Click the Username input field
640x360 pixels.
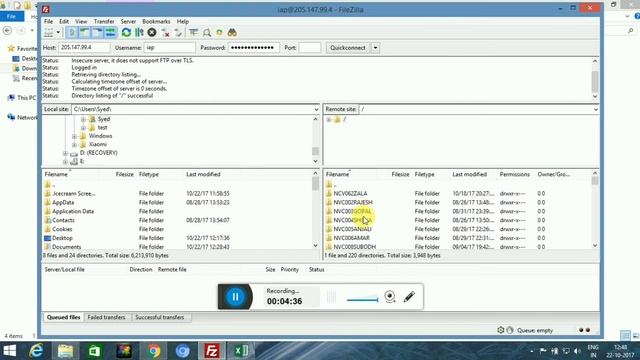point(169,47)
